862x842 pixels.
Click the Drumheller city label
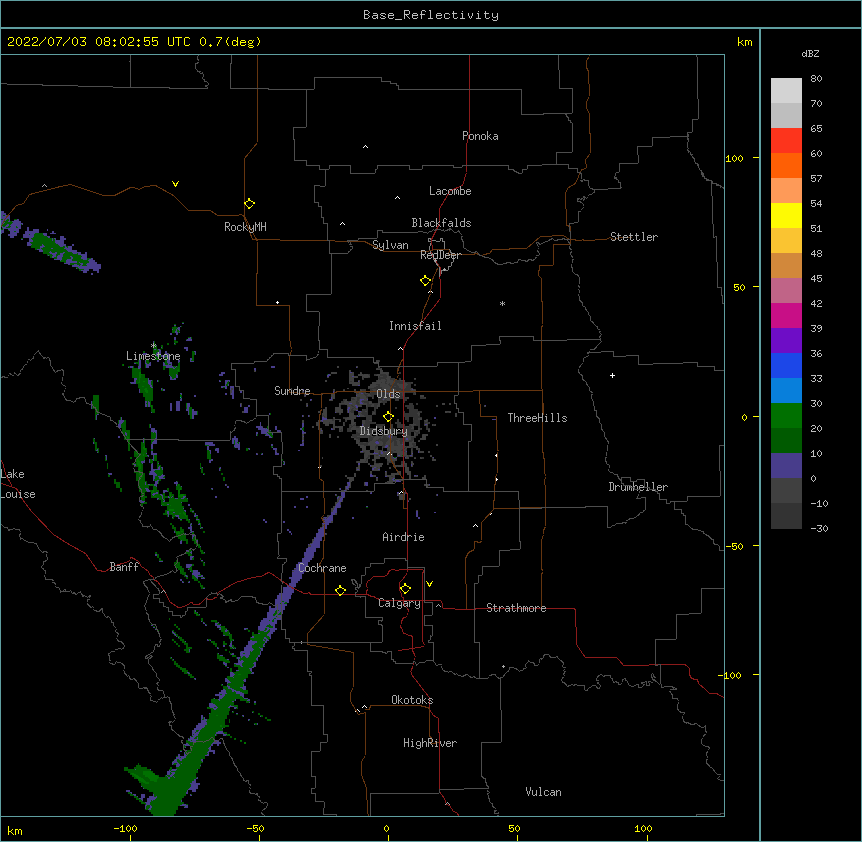tap(638, 487)
